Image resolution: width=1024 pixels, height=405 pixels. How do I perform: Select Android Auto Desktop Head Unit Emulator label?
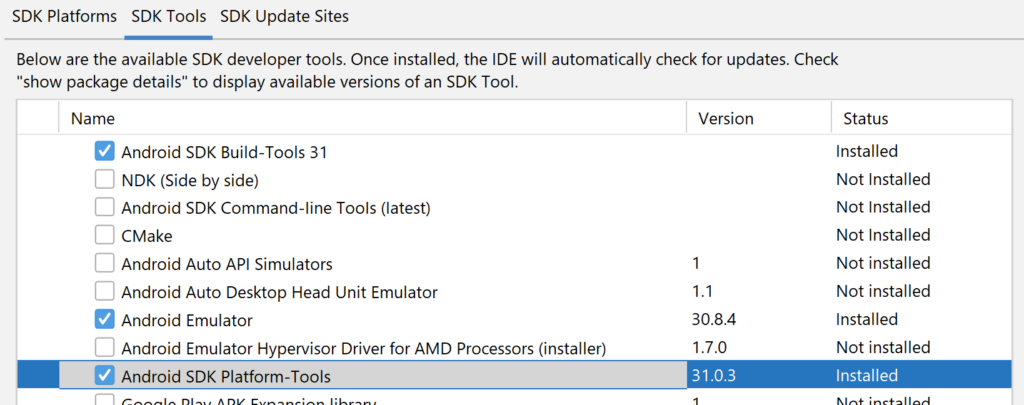[x=280, y=293]
